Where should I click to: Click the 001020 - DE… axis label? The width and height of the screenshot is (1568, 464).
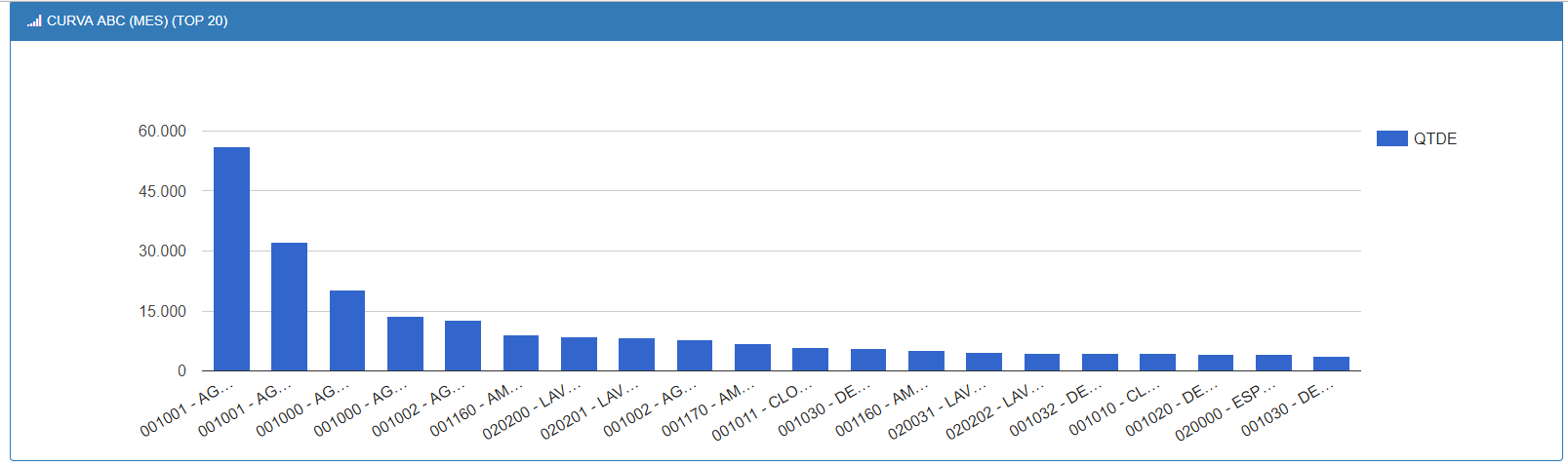pyautogui.click(x=1172, y=409)
